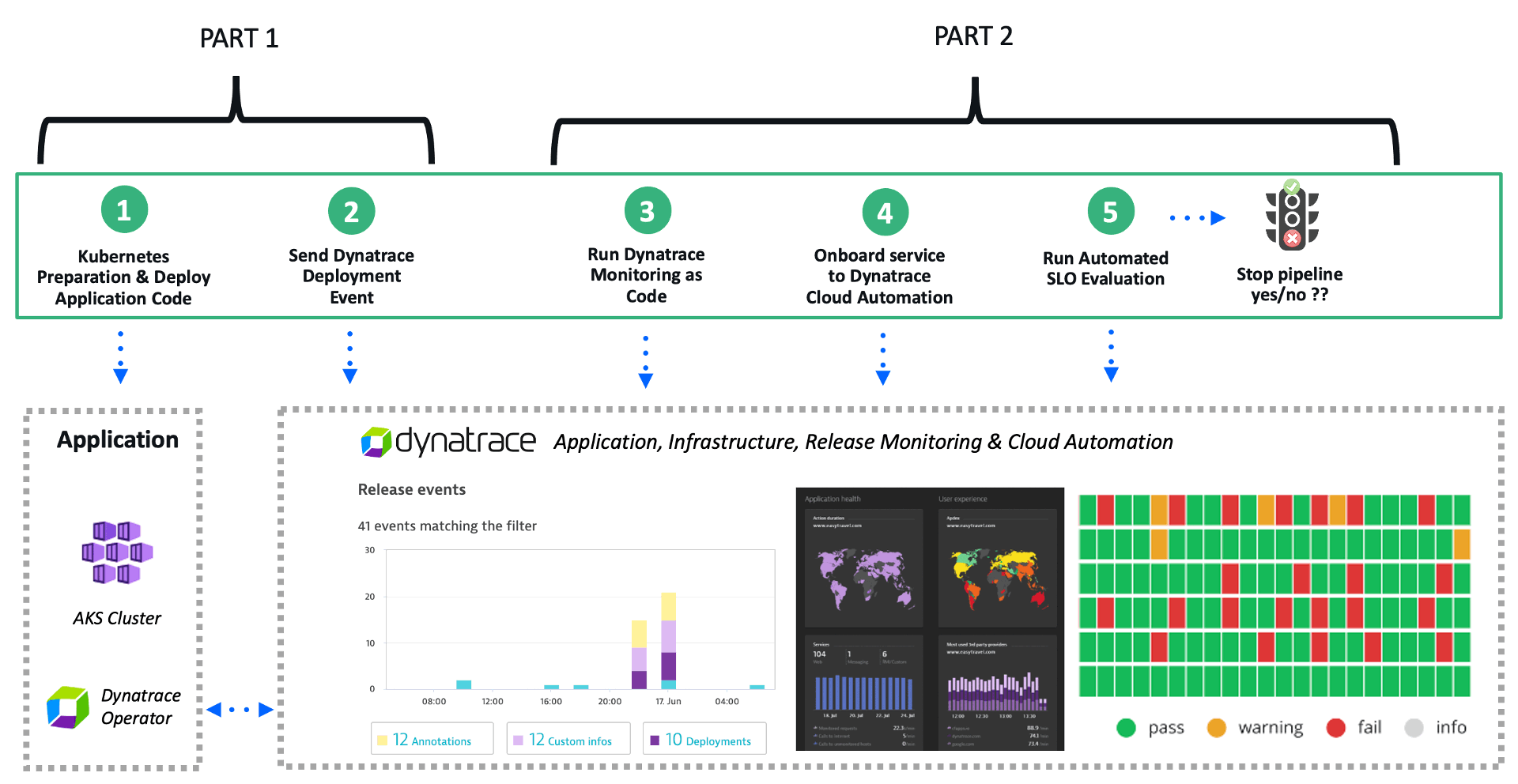Viewport: 1518px width, 784px height.
Task: Click the grey info legend dot
Action: point(1414,728)
